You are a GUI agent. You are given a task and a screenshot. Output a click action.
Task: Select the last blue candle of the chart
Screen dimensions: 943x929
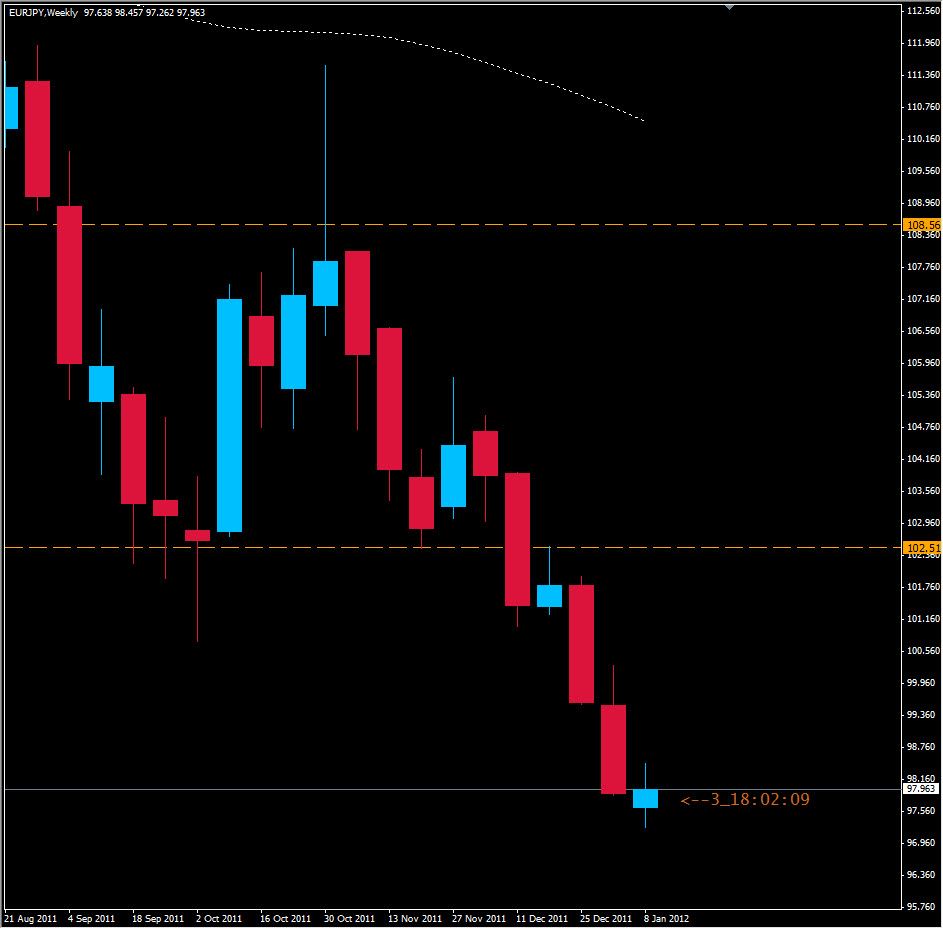click(645, 798)
